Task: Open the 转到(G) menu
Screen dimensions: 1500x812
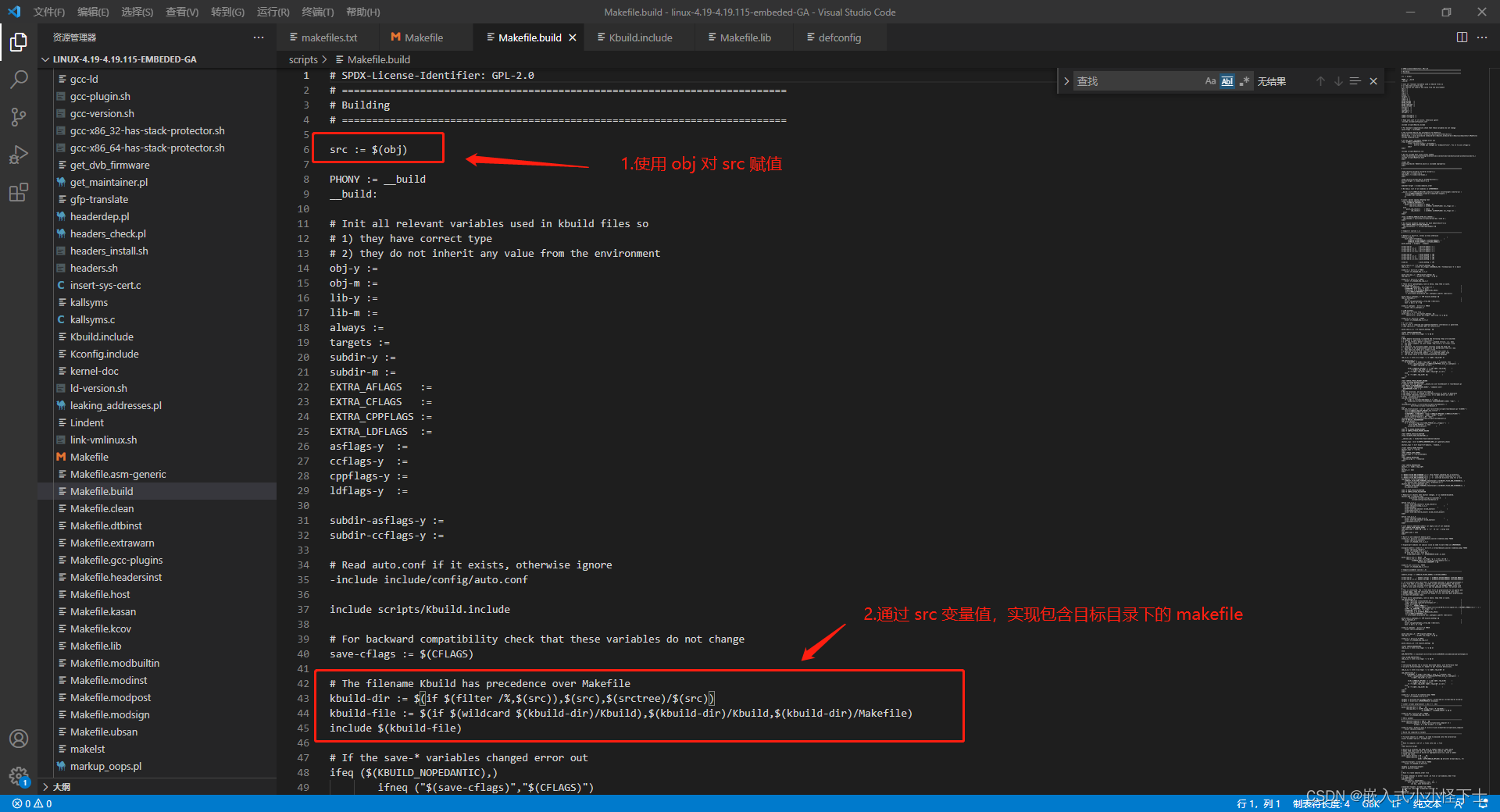Action: (x=227, y=12)
